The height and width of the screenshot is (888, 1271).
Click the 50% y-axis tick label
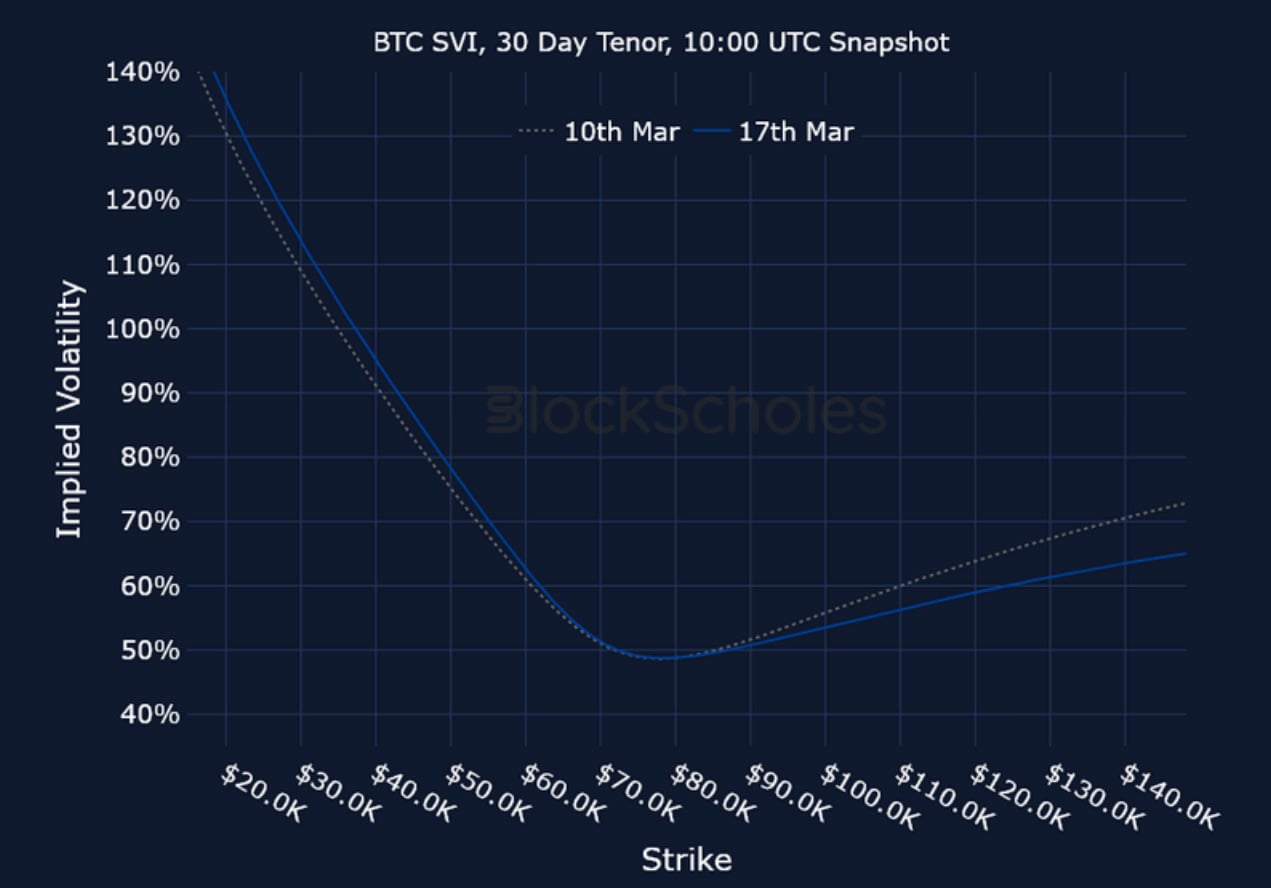pos(150,650)
